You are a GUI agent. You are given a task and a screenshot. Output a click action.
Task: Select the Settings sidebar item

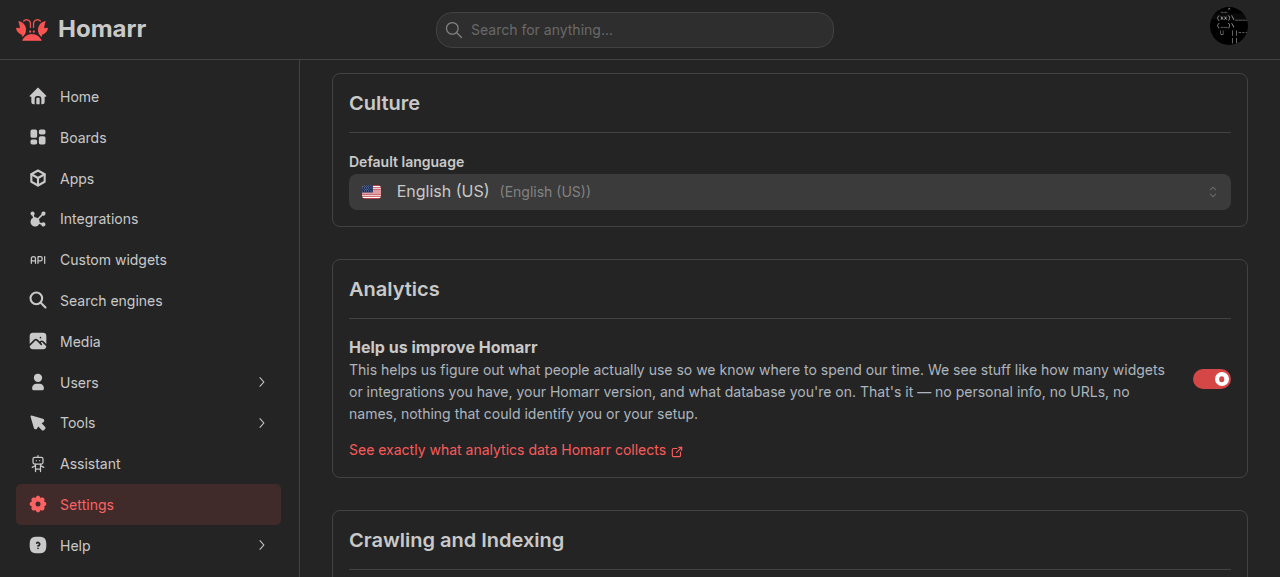[x=148, y=505]
